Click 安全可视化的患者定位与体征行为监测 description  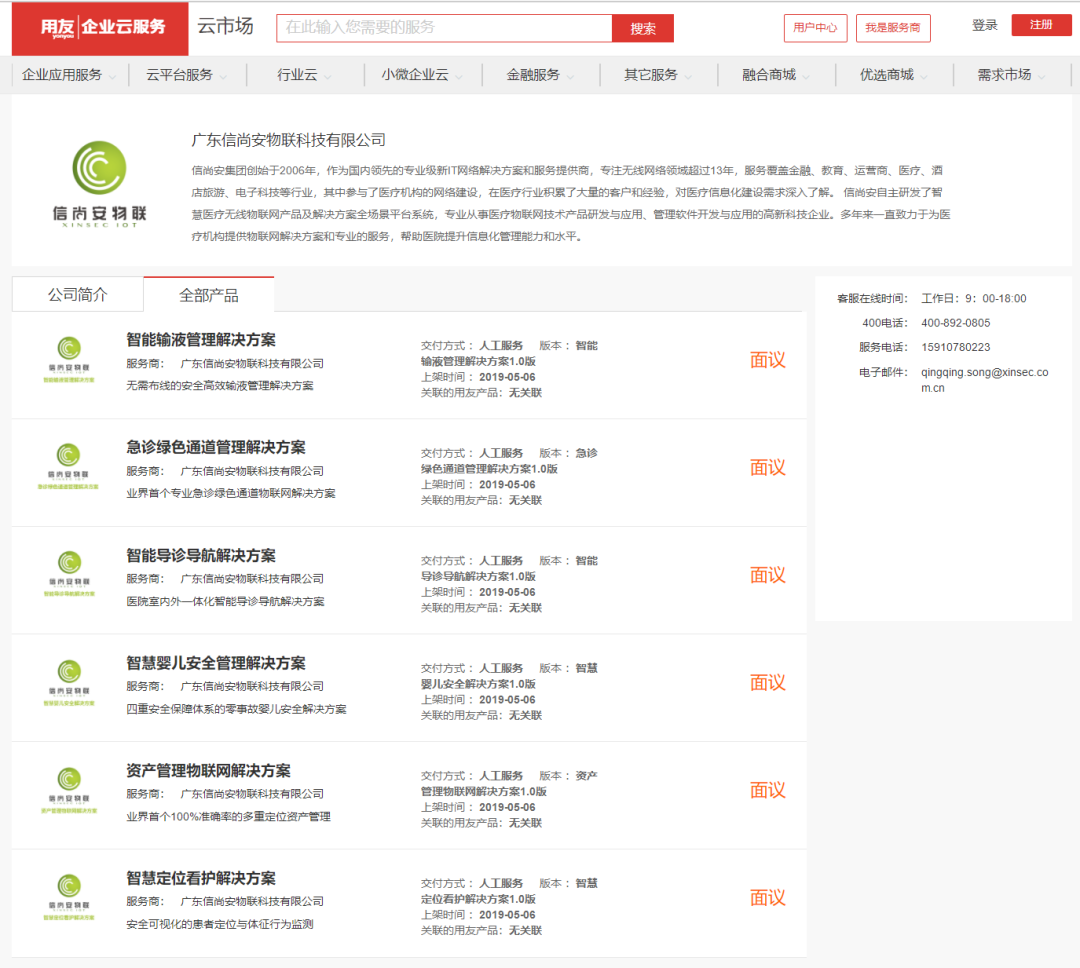click(x=220, y=924)
